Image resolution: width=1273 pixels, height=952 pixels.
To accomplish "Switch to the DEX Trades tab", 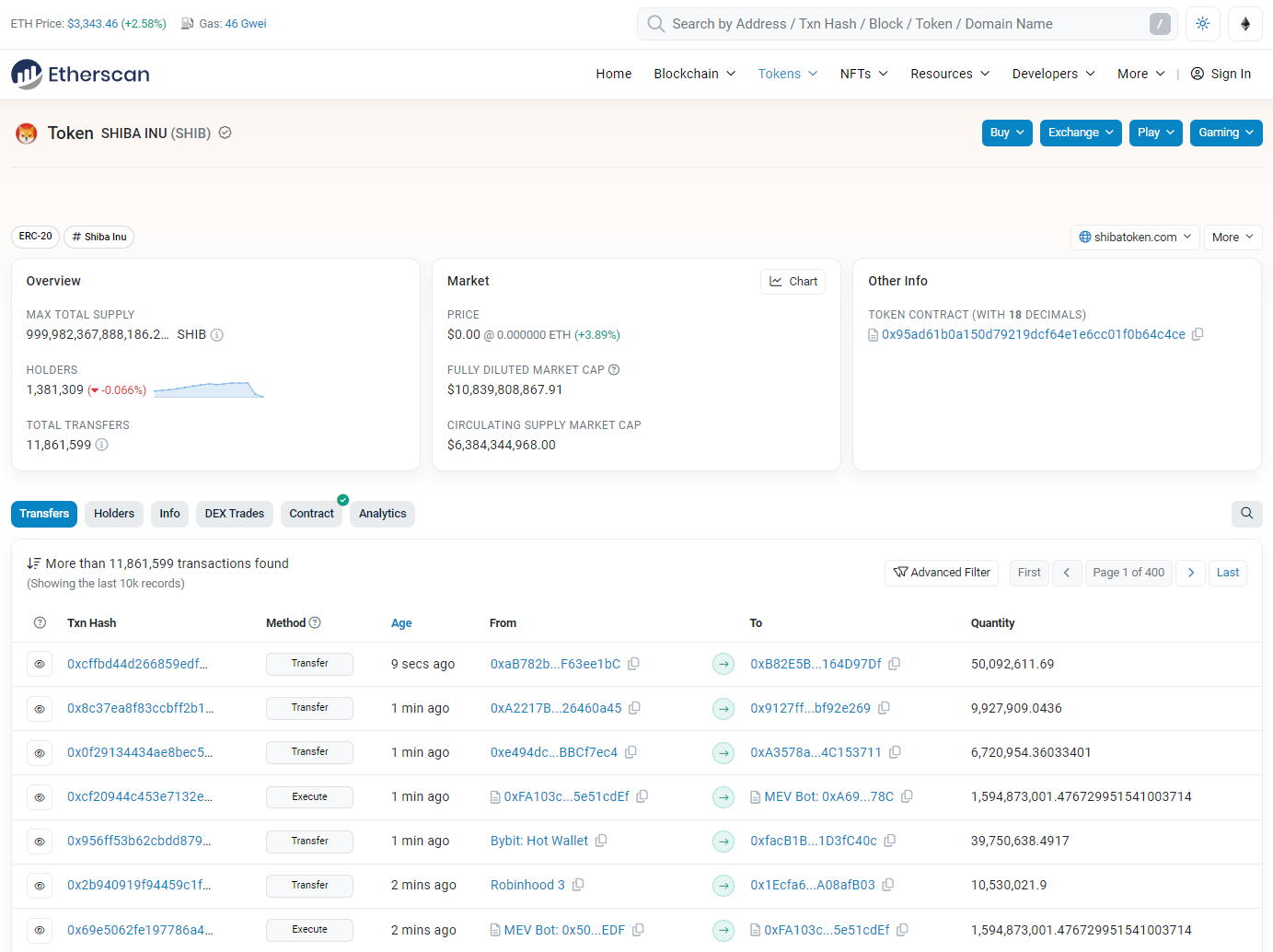I will pos(235,514).
